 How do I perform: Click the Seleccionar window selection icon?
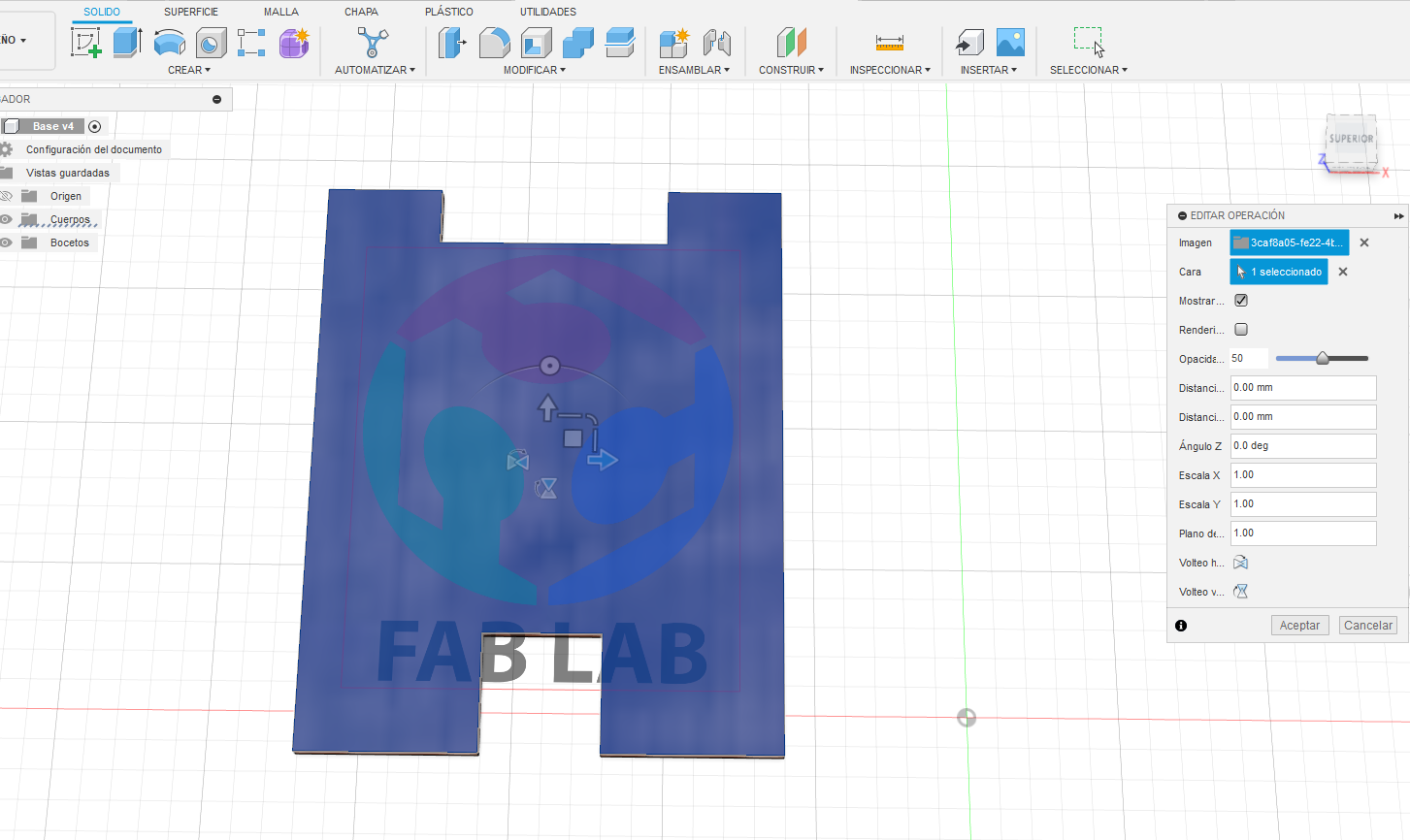pyautogui.click(x=1089, y=43)
